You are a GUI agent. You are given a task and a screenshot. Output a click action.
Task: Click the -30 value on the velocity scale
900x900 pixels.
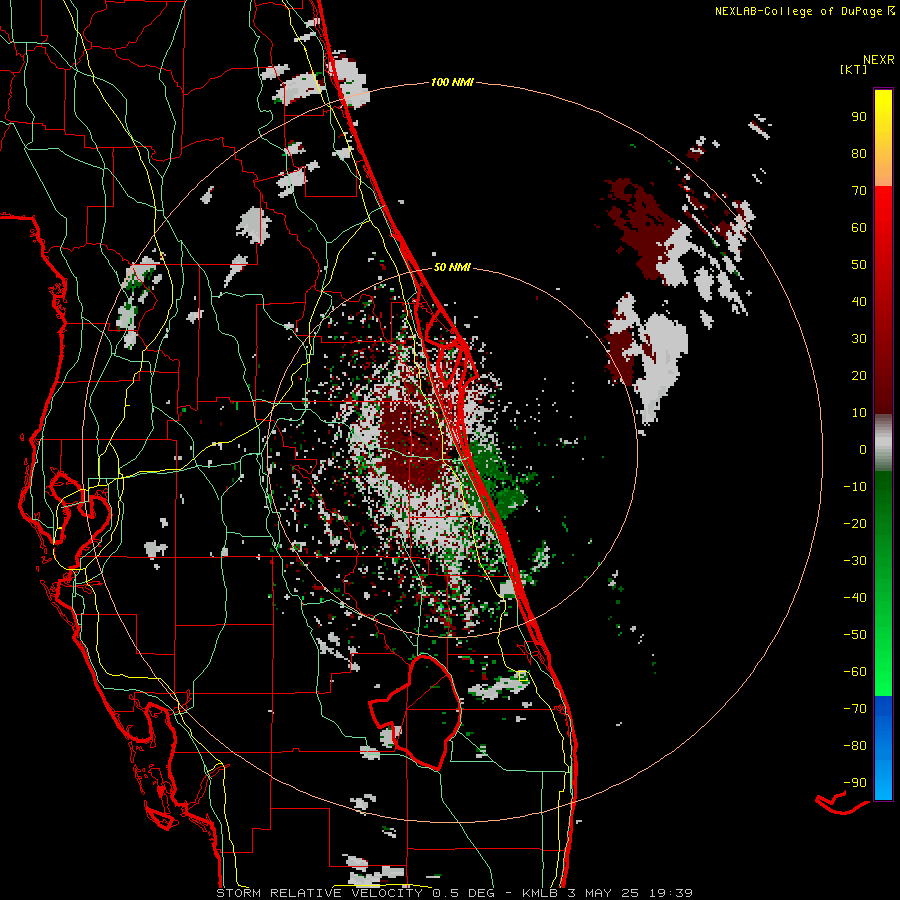click(855, 561)
